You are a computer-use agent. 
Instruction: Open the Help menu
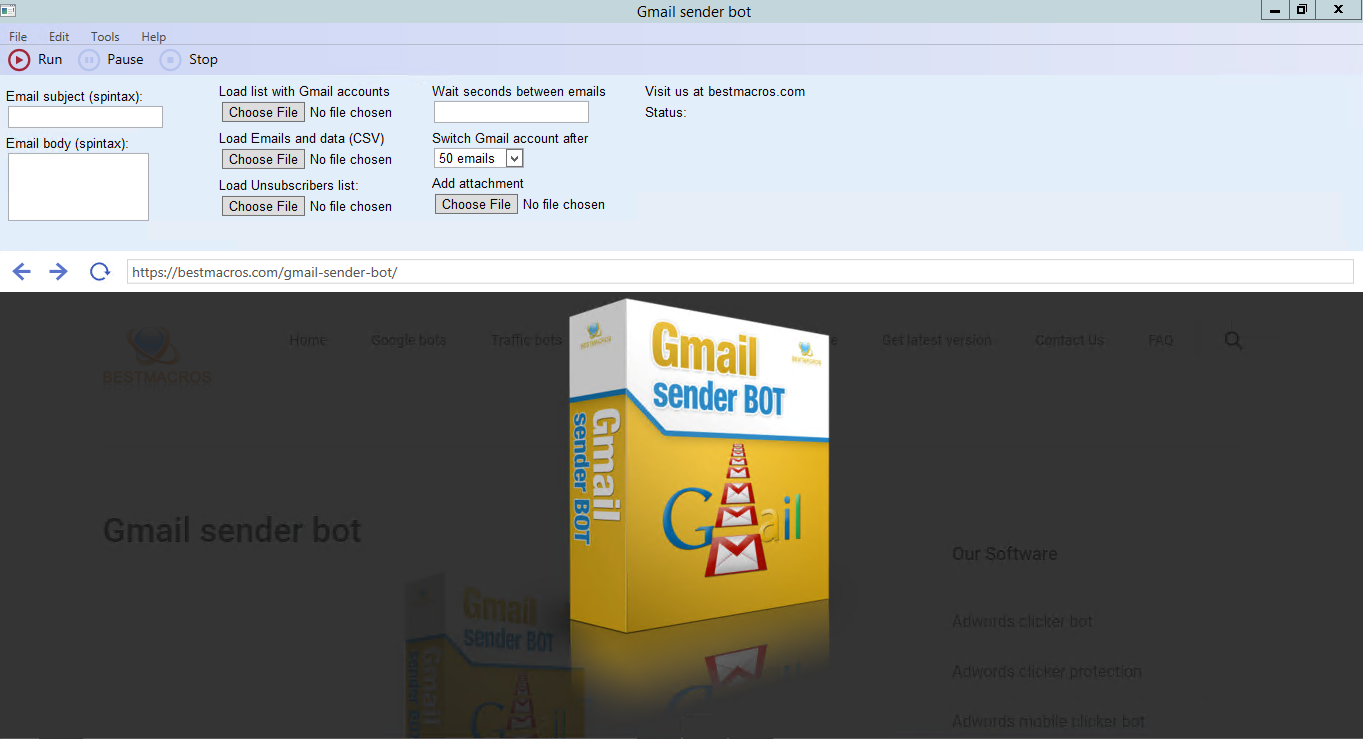pyautogui.click(x=153, y=37)
